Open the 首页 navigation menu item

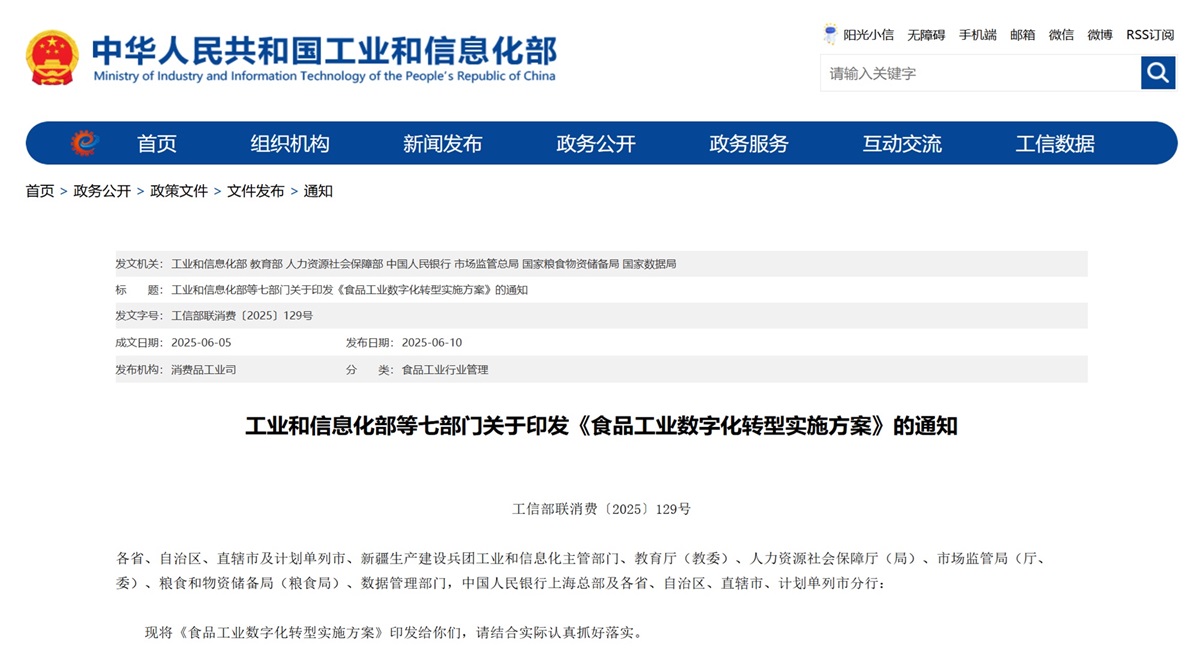point(157,144)
